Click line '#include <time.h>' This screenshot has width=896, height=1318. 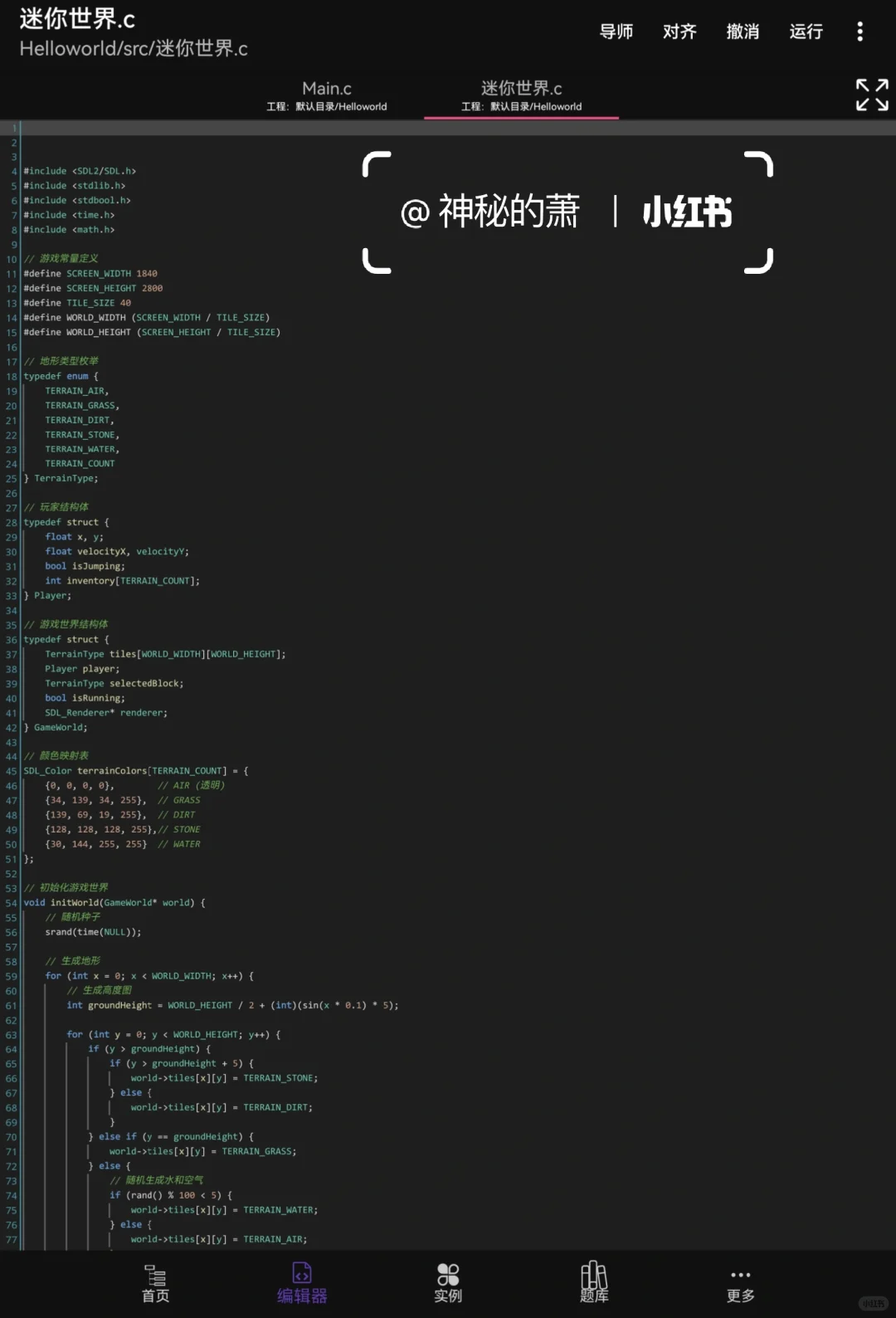click(x=69, y=215)
